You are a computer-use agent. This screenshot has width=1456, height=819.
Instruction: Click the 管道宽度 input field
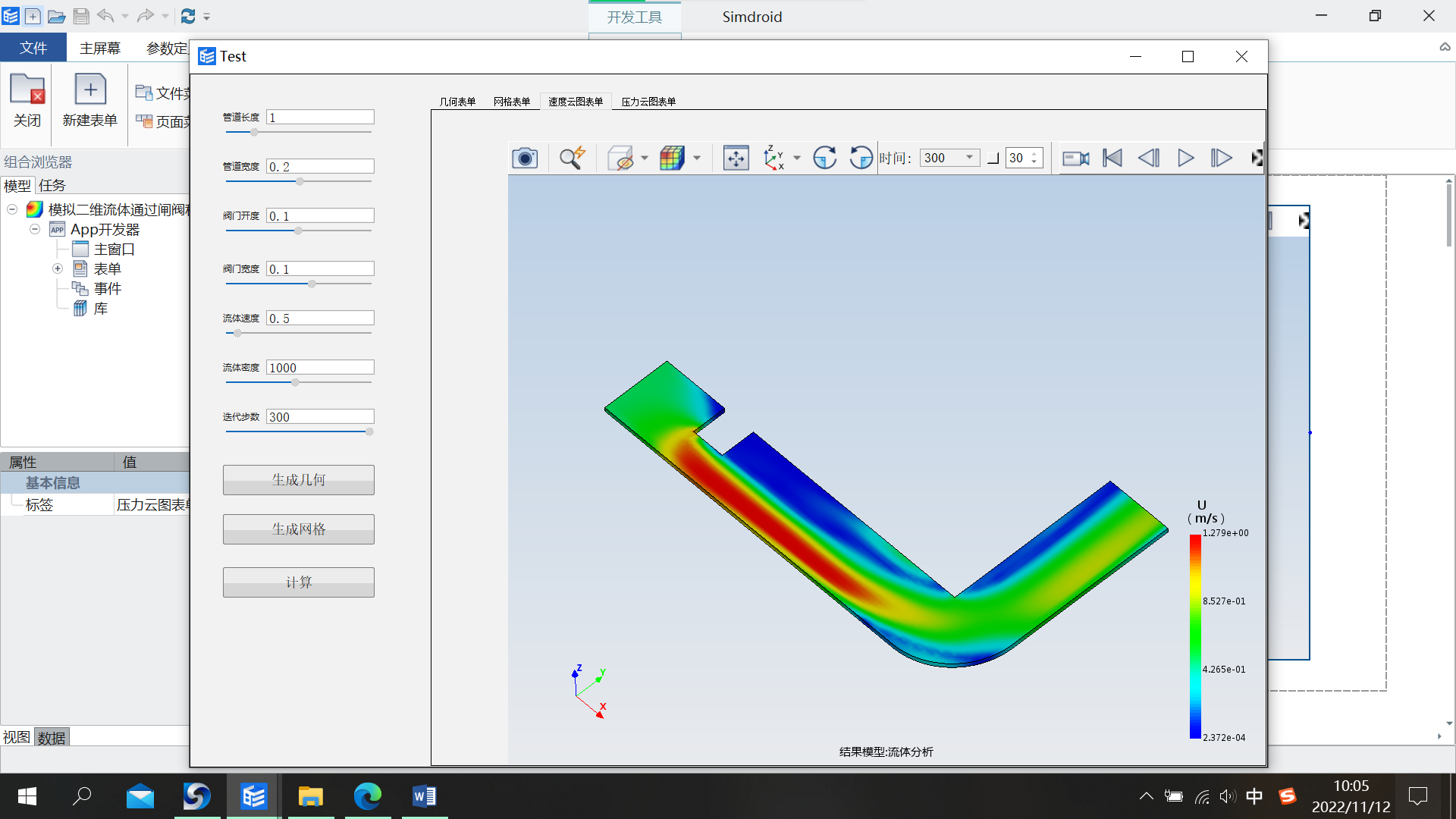[x=320, y=166]
